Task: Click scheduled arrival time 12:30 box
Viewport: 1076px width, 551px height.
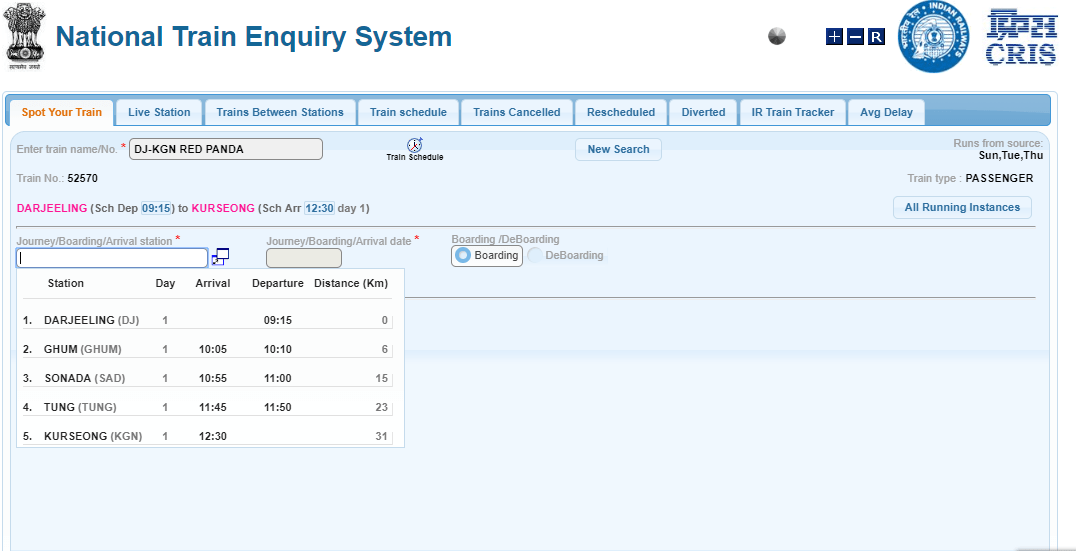Action: click(x=319, y=208)
